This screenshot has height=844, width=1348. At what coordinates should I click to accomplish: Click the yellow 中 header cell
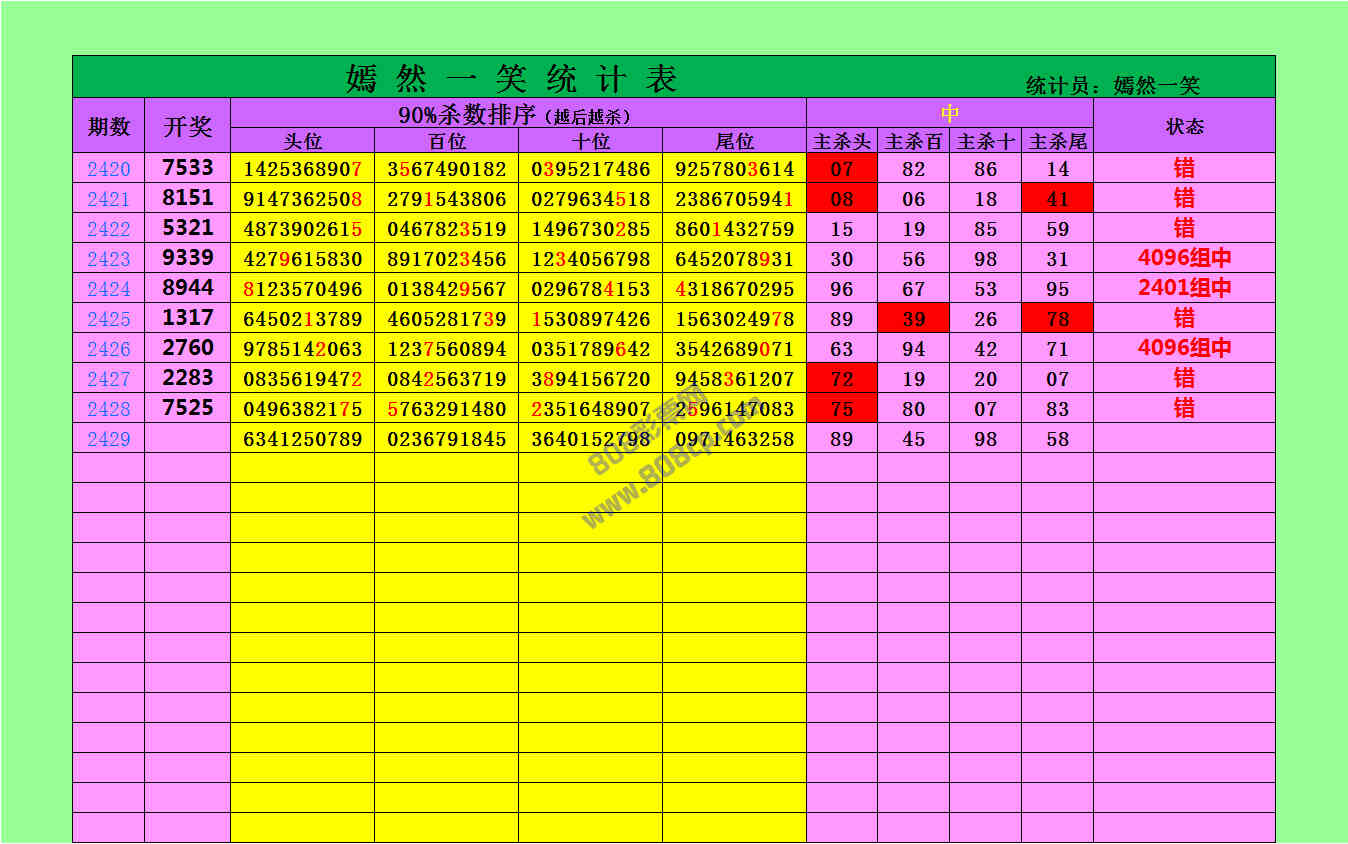coord(949,113)
